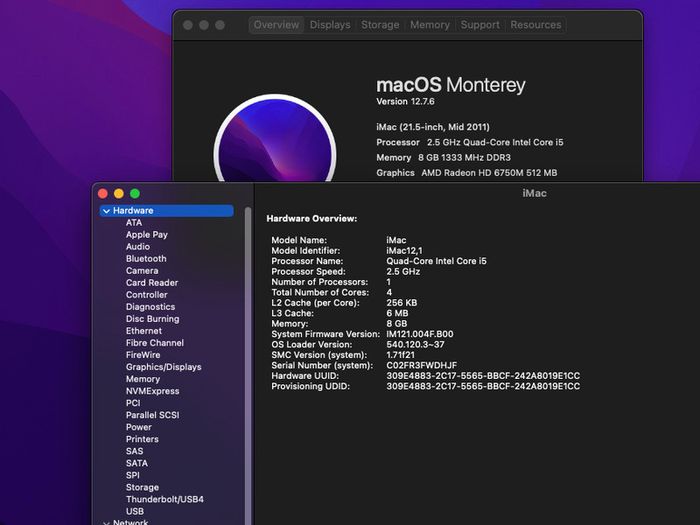Click the Processor Name value in Hardware Overview
Image resolution: width=700 pixels, height=525 pixels.
[437, 261]
